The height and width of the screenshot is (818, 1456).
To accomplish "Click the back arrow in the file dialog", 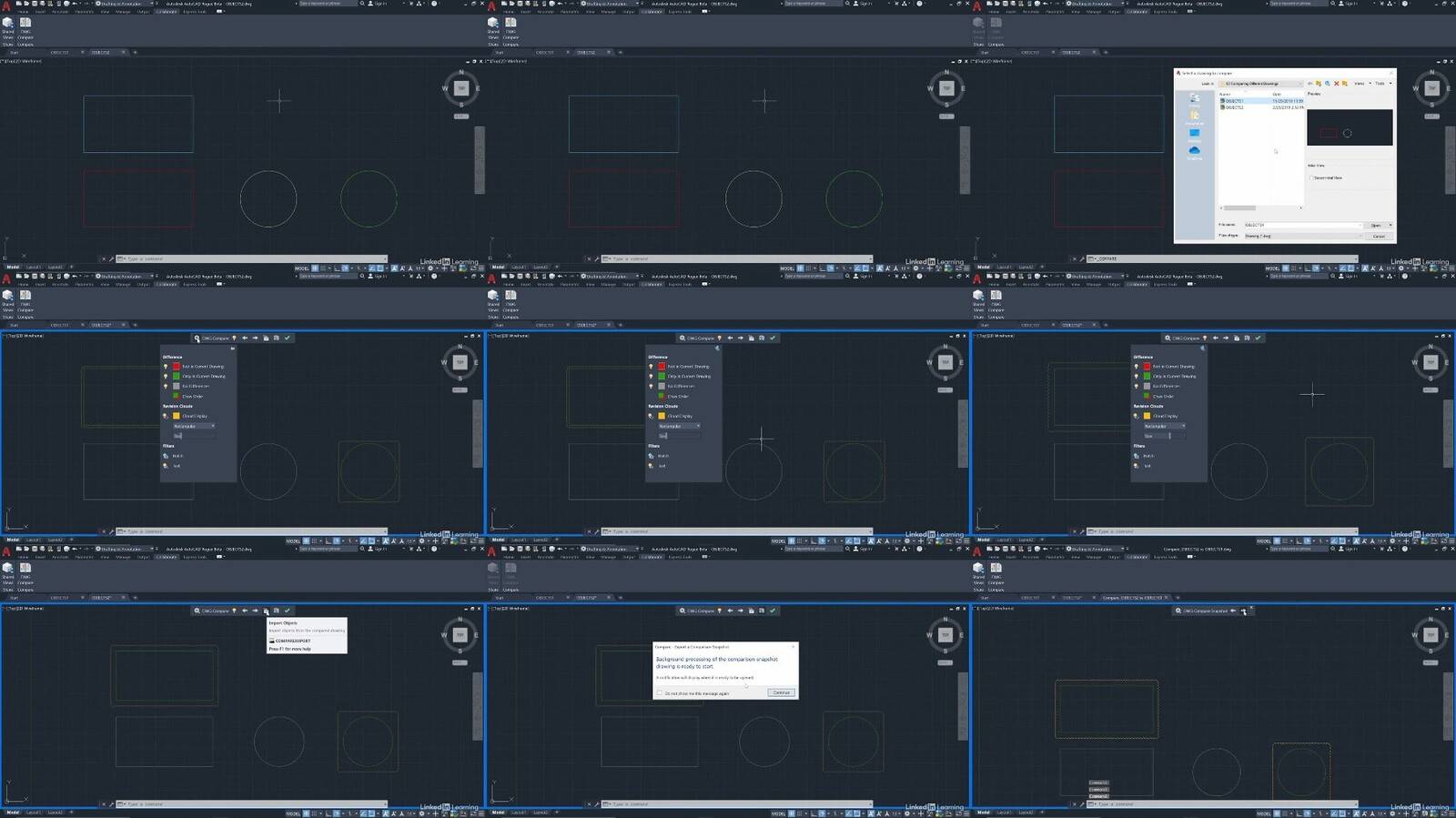I will coord(1310,84).
